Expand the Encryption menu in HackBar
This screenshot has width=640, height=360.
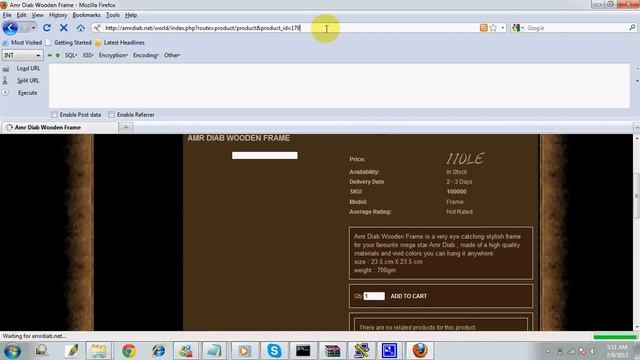(113, 55)
